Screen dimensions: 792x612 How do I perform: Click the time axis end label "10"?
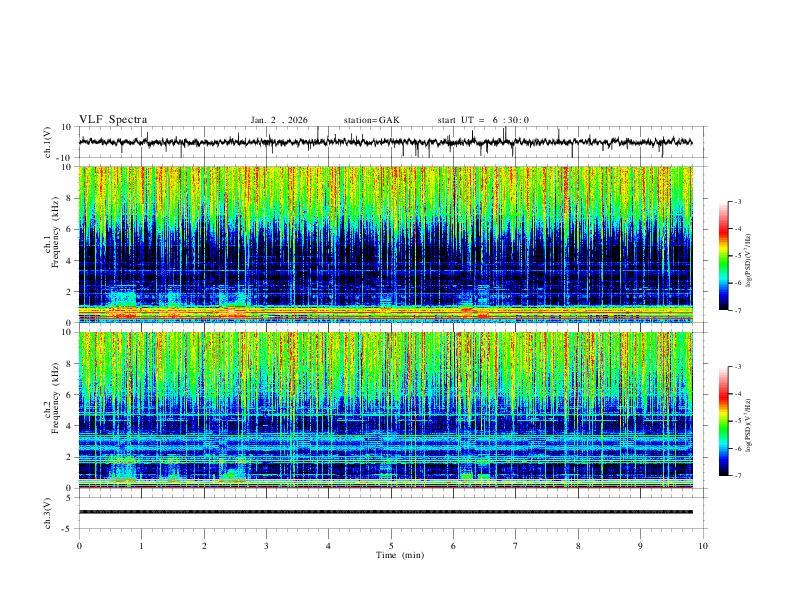point(703,546)
